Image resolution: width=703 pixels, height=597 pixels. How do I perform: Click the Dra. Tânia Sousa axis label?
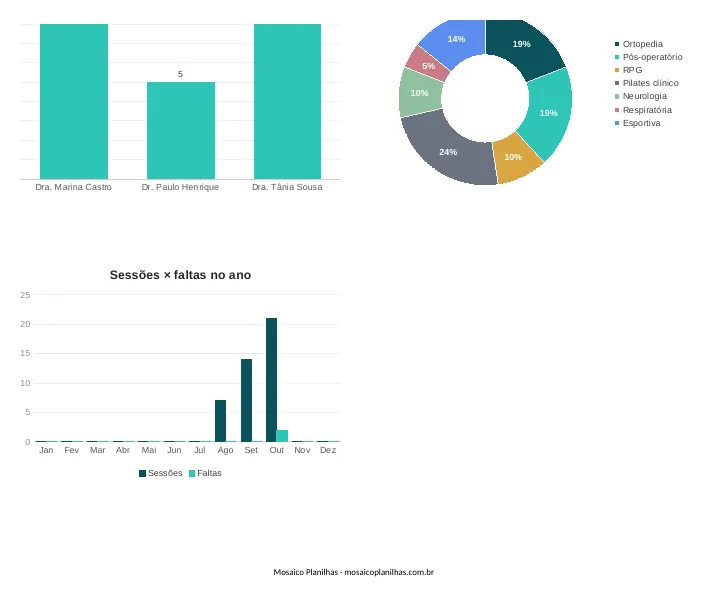tap(287, 187)
